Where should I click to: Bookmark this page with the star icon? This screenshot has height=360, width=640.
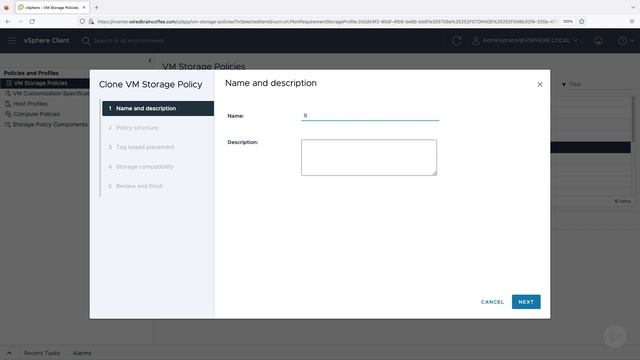(x=582, y=21)
